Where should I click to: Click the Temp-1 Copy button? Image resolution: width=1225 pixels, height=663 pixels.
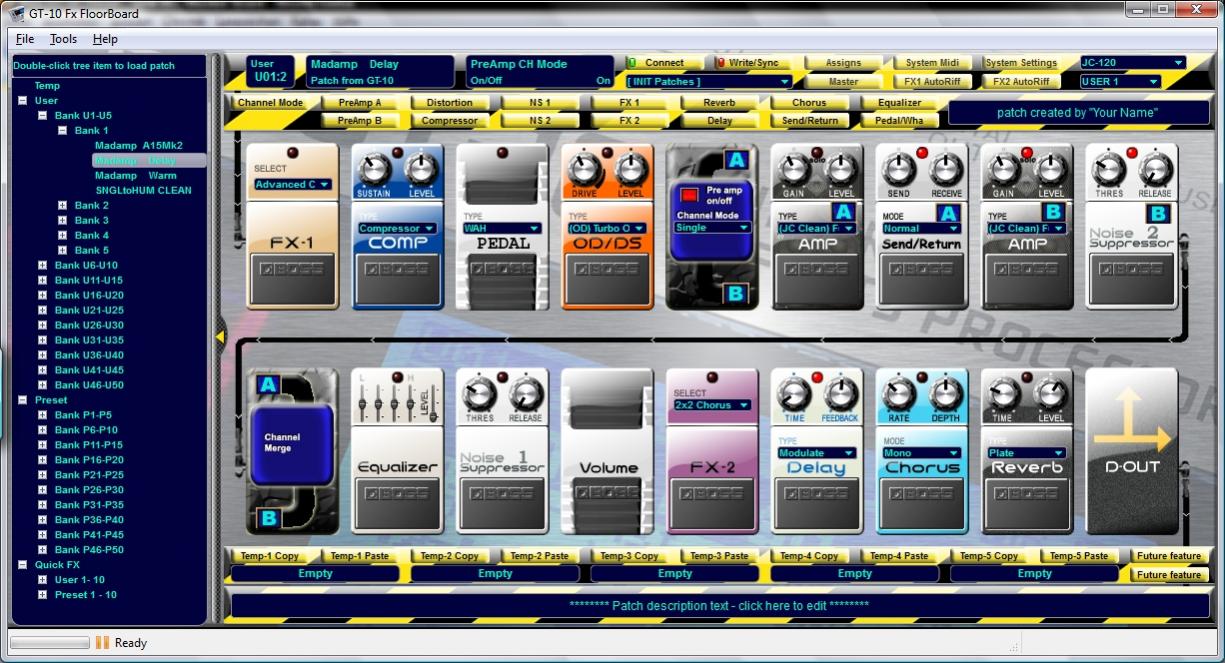pos(273,556)
